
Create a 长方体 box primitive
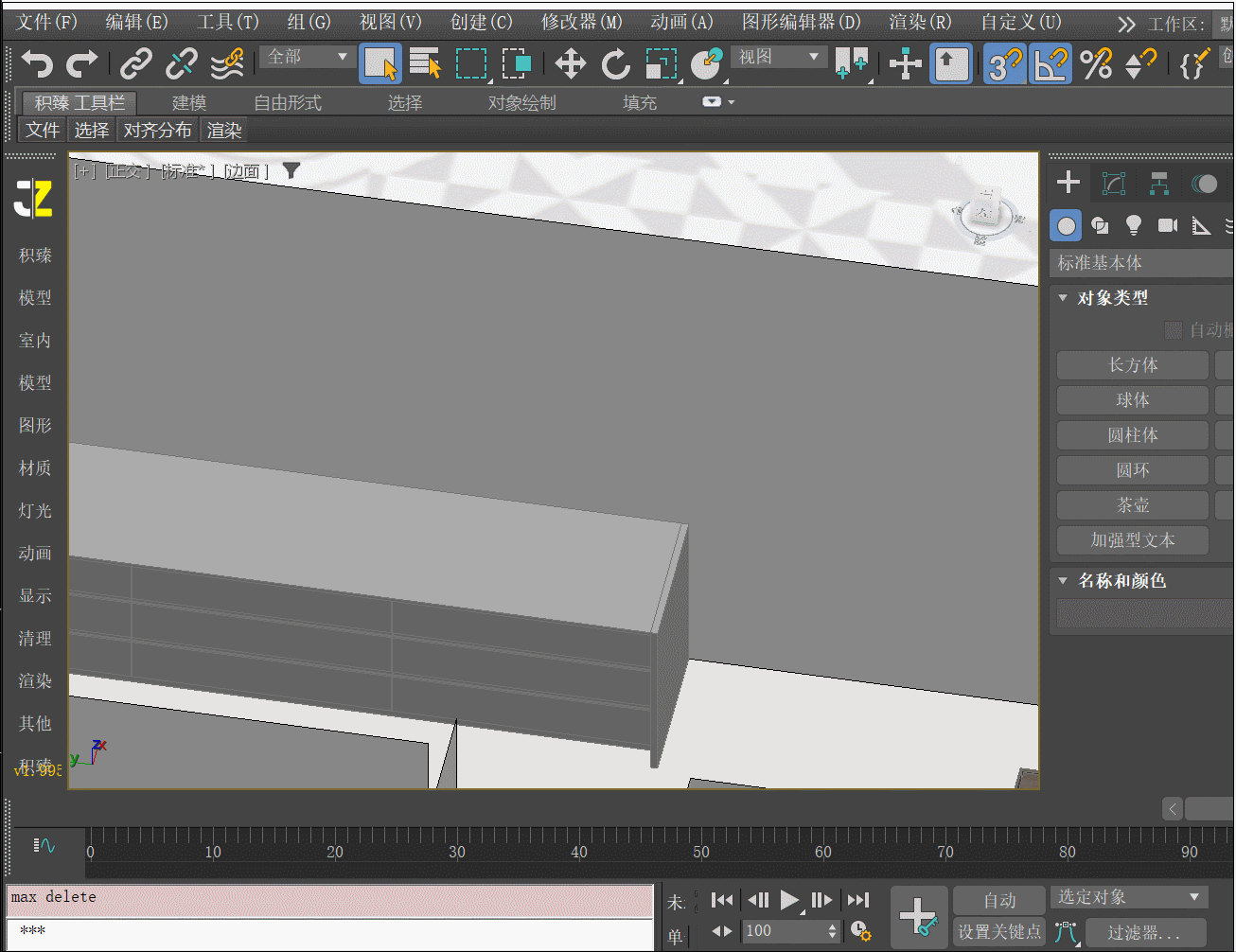1132,365
